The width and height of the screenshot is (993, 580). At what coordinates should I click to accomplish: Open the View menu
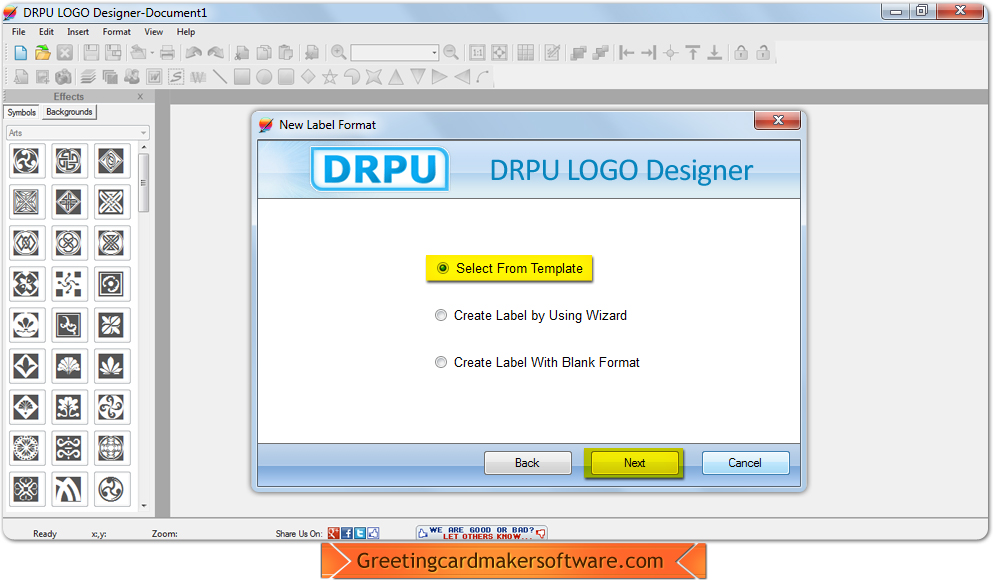tap(153, 32)
